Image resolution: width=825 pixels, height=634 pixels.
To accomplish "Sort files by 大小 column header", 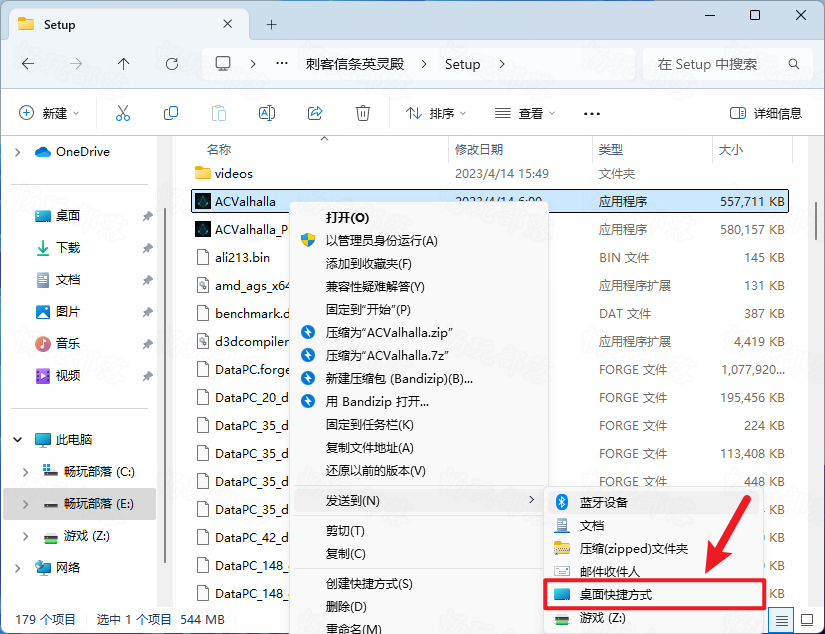I will (x=731, y=150).
